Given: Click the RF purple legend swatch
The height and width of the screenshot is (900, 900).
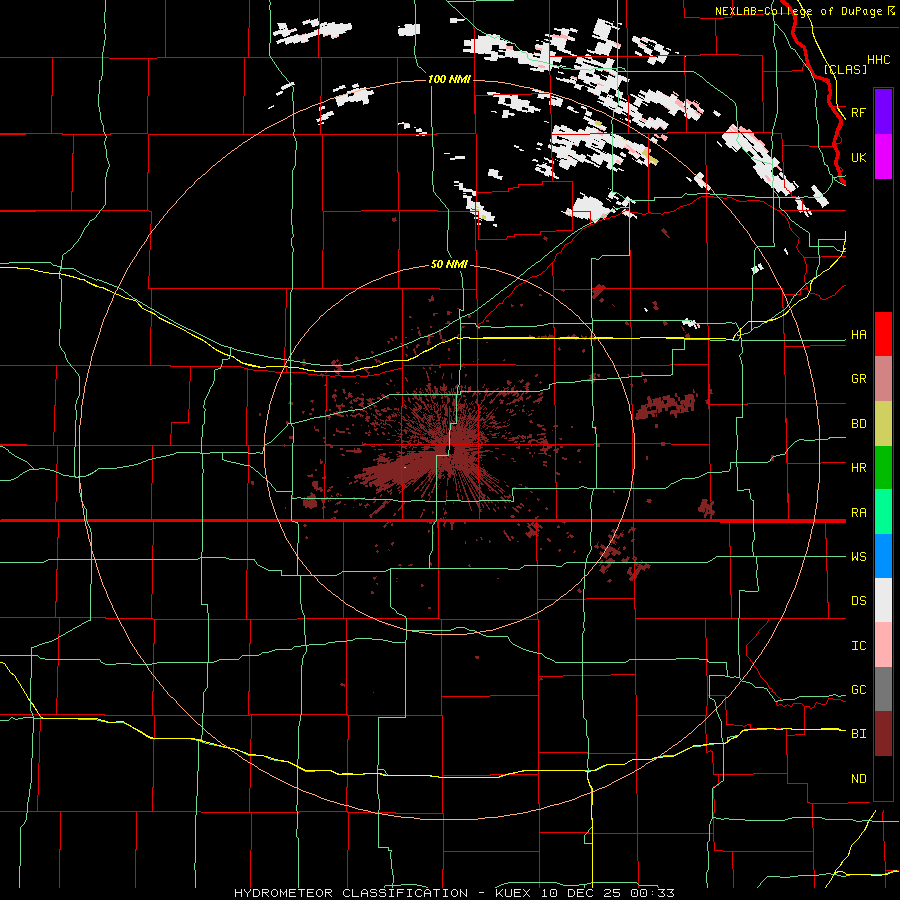Looking at the screenshot, I should [883, 112].
